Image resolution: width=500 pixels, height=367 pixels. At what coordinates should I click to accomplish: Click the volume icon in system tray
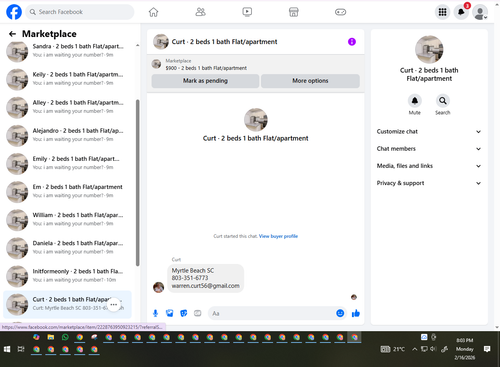[x=433, y=349]
